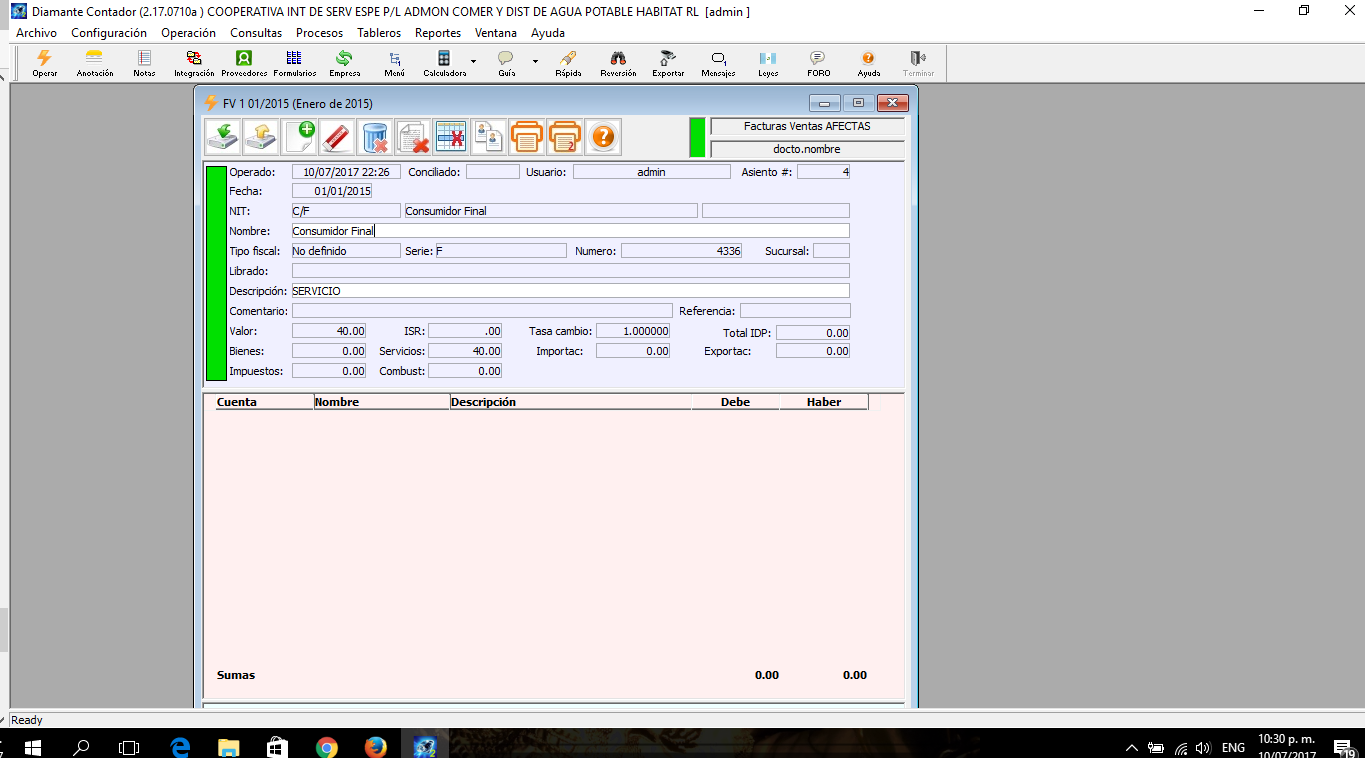The image size is (1365, 758).
Task: Click the Reversión binoculars toolbar icon
Action: [618, 64]
